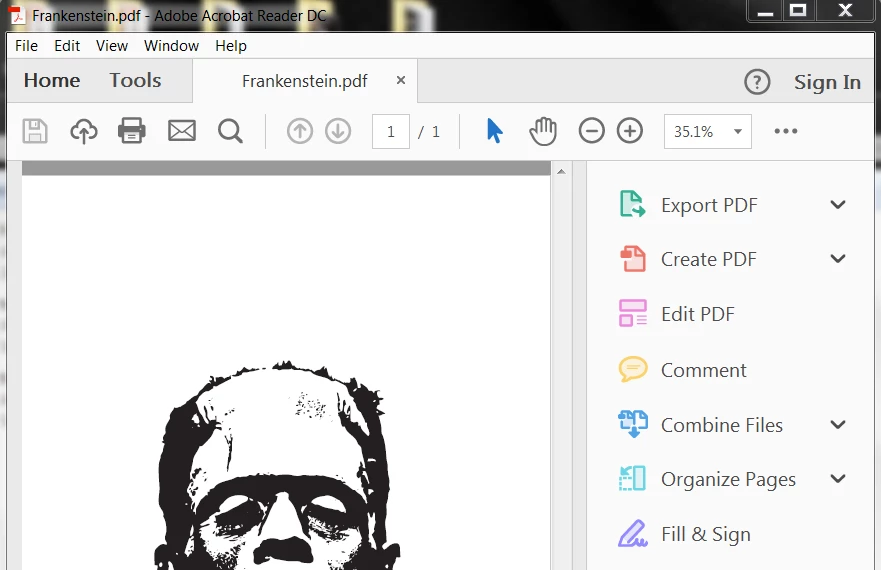The width and height of the screenshot is (881, 570).
Task: Click the Combine Files tool icon
Action: pyautogui.click(x=633, y=423)
